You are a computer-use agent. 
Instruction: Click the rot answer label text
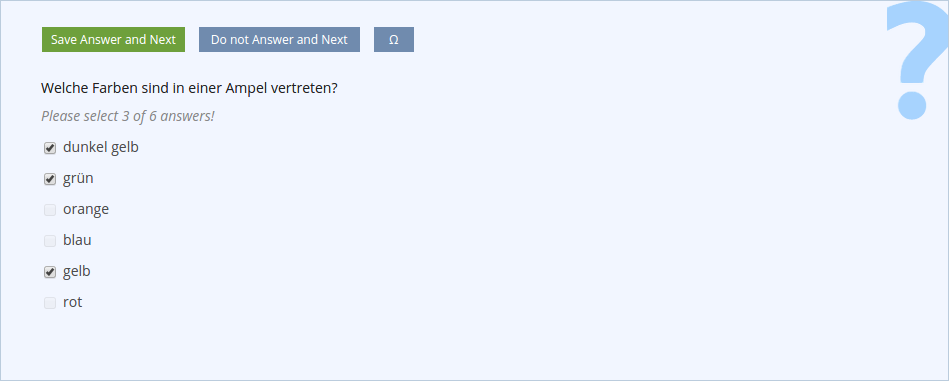(73, 302)
